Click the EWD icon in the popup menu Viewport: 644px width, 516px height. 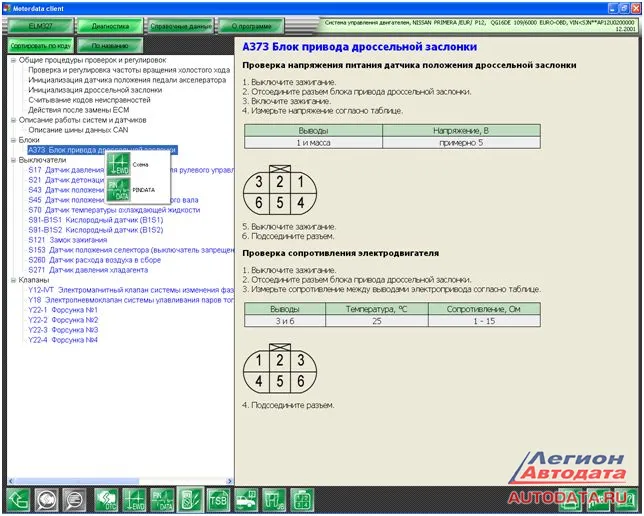coord(119,164)
